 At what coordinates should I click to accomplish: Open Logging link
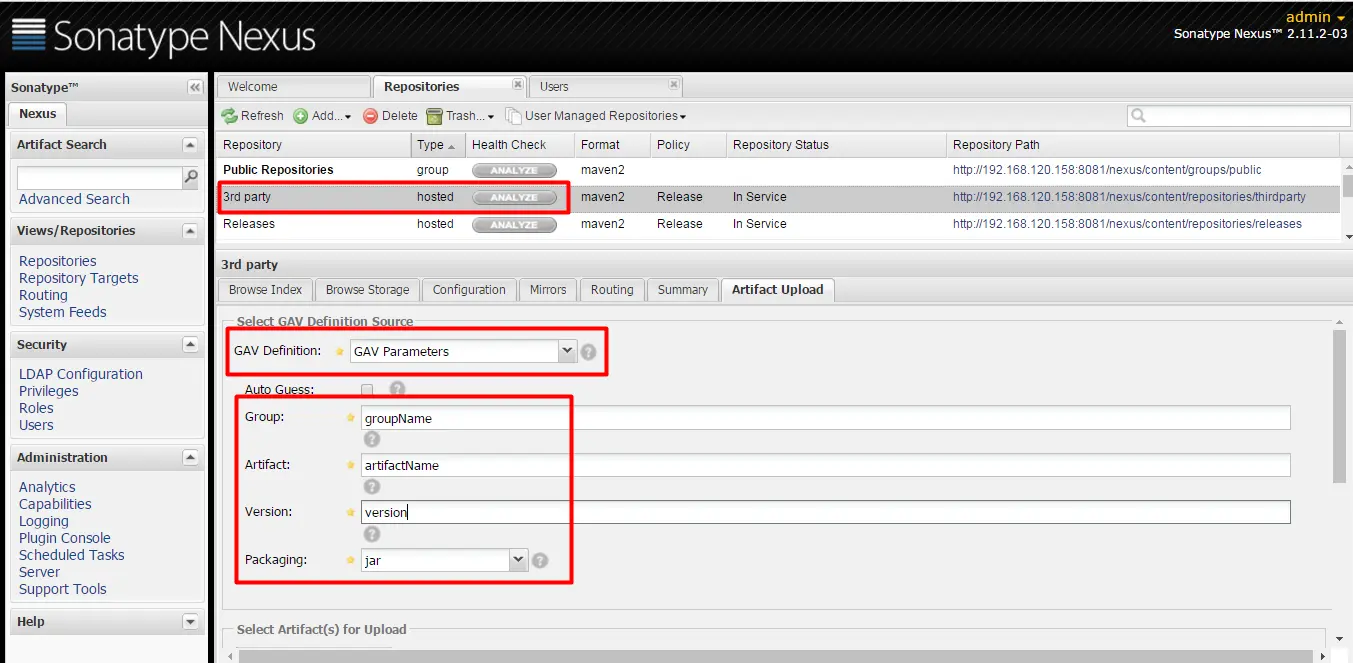[x=44, y=521]
